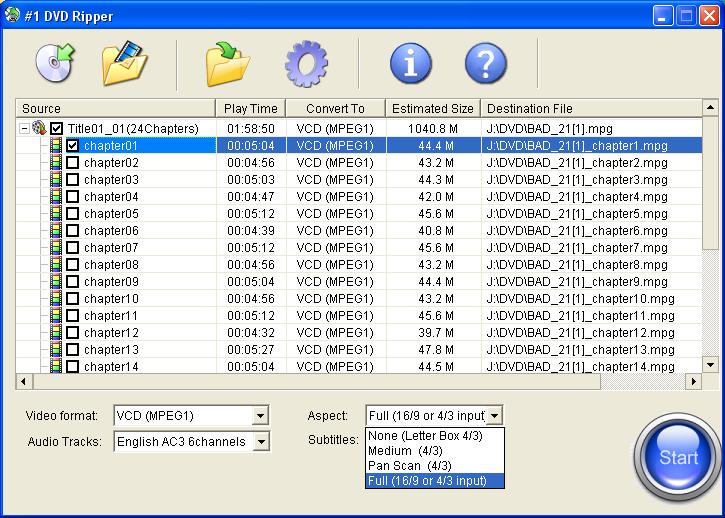
Task: Open settings with the gear icon
Action: pos(306,64)
